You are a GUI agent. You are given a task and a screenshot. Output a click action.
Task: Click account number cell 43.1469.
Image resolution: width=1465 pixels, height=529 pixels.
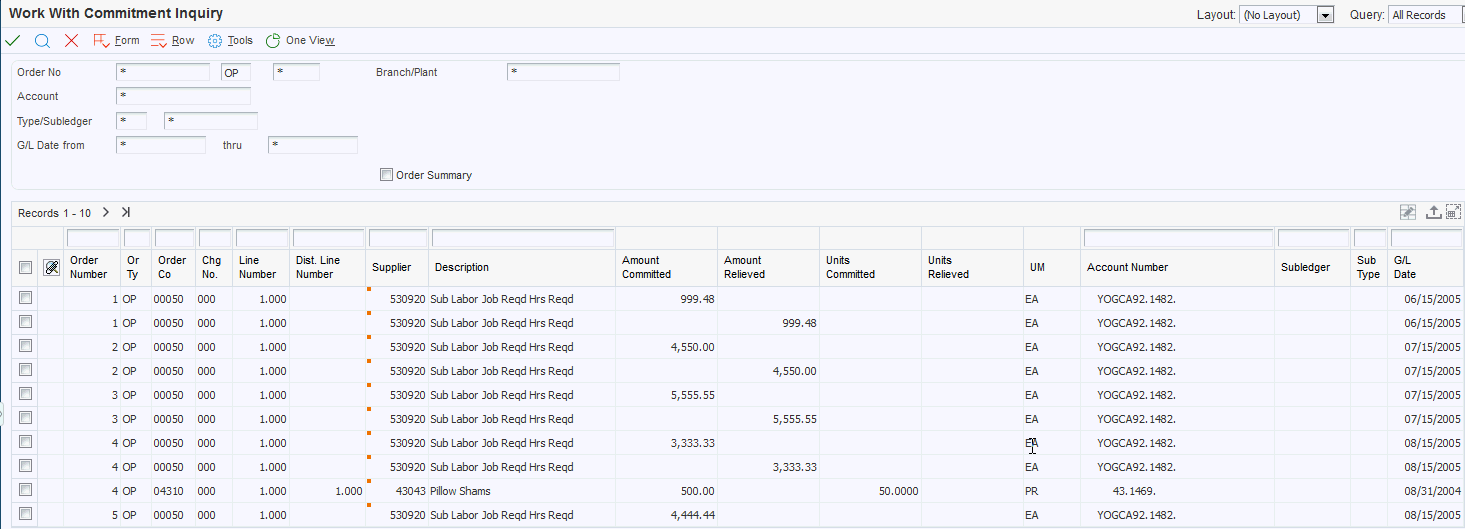tap(1179, 491)
